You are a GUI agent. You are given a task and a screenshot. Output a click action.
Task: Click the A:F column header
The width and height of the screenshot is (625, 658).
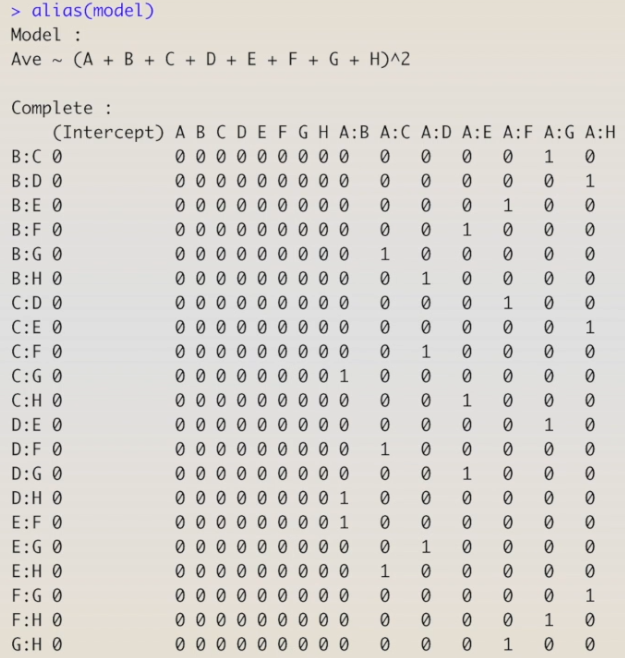(x=518, y=131)
